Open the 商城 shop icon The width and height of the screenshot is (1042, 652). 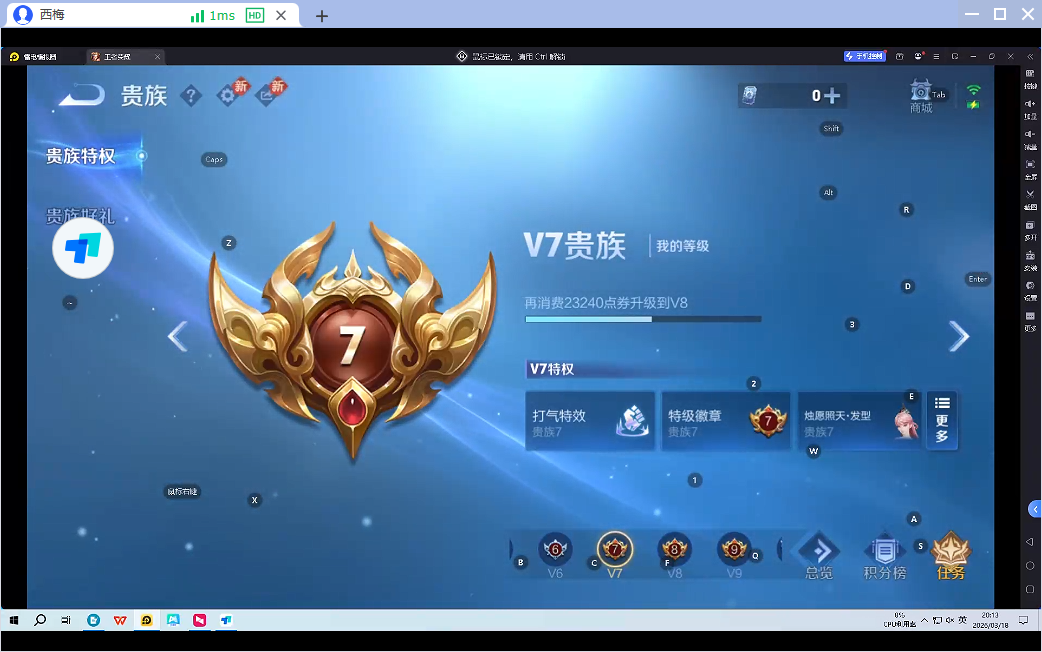921,94
